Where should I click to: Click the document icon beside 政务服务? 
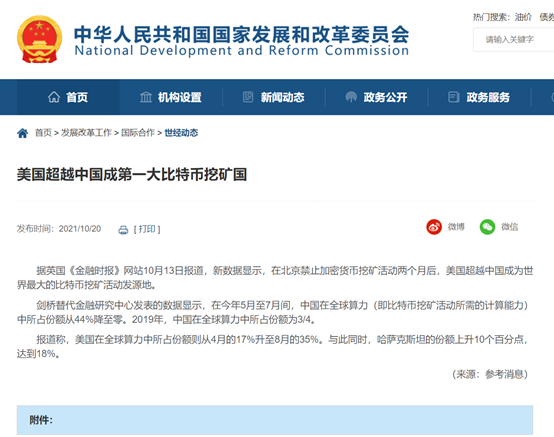(x=454, y=97)
